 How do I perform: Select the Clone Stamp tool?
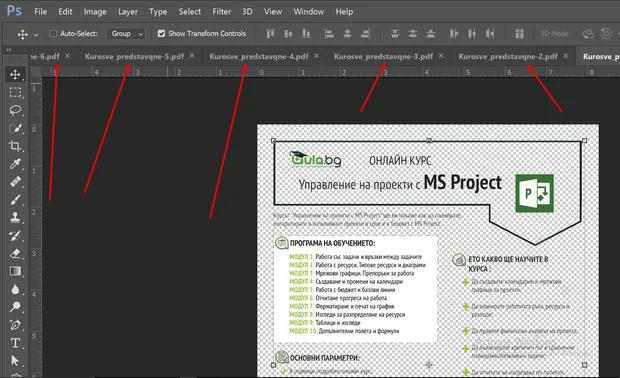pos(15,217)
